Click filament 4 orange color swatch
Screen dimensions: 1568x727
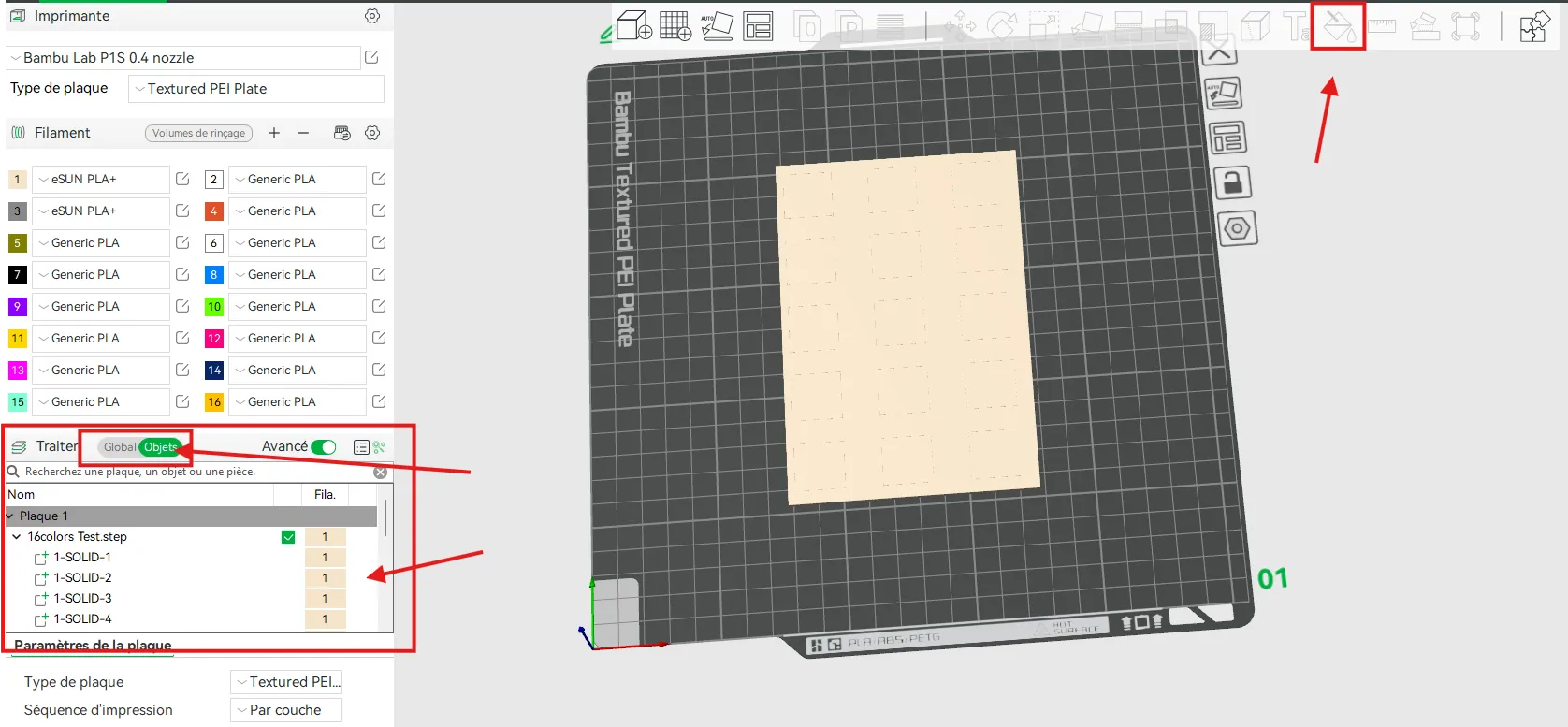click(x=213, y=211)
